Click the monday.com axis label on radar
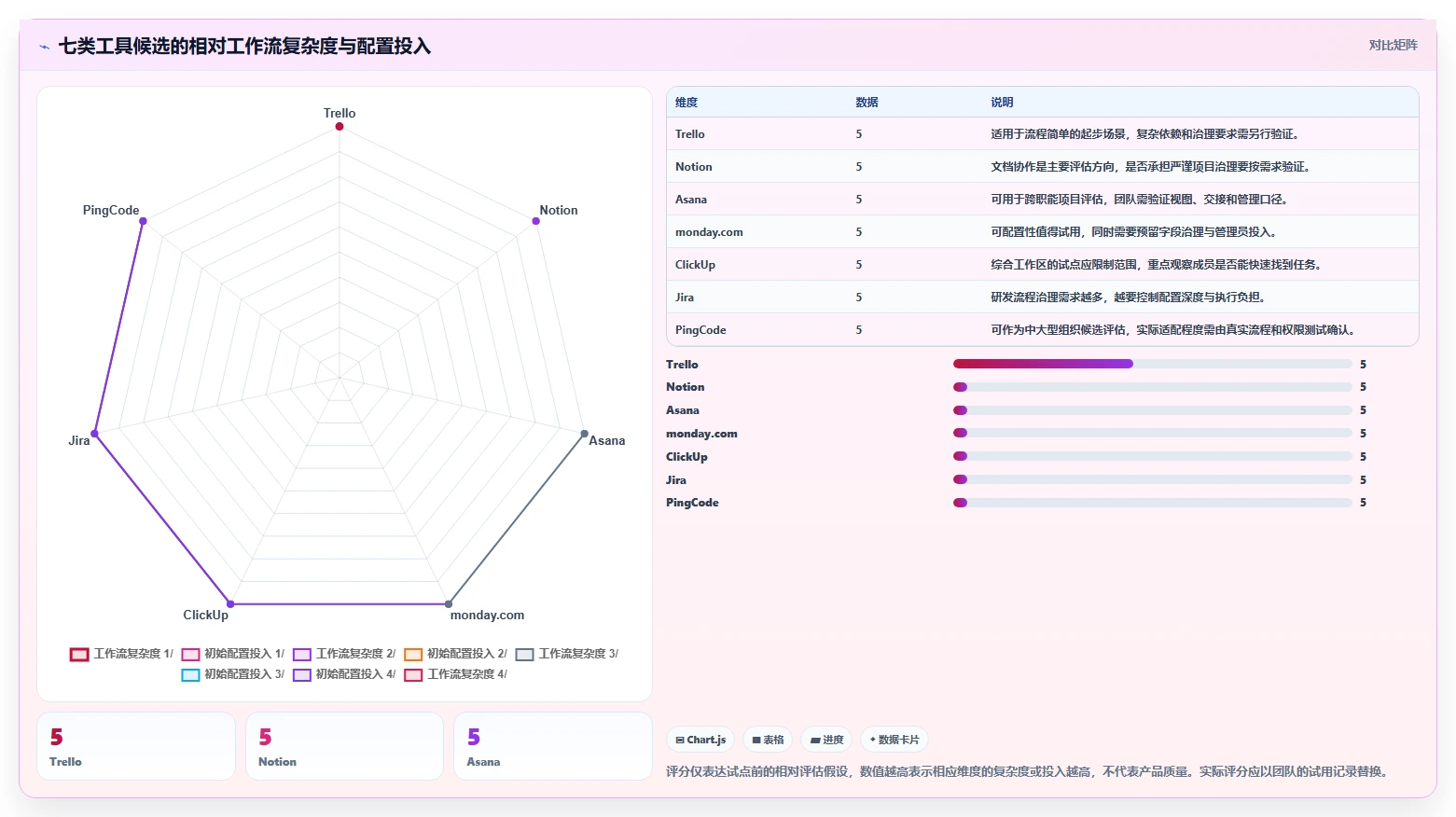 487,615
